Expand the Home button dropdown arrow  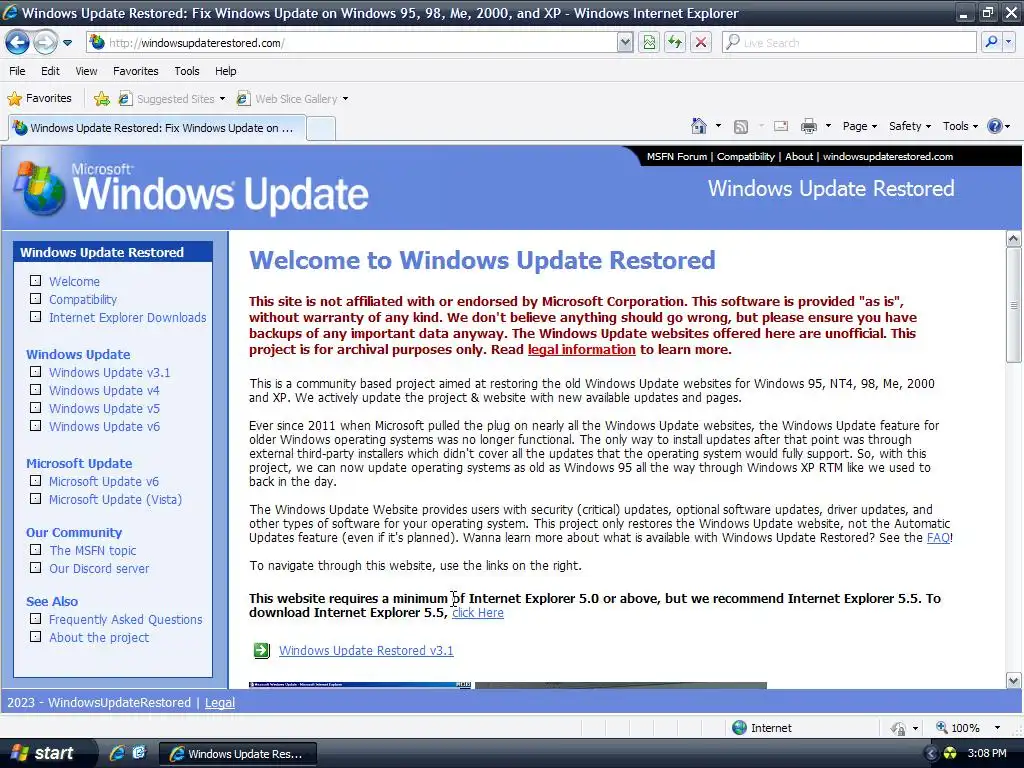(718, 126)
